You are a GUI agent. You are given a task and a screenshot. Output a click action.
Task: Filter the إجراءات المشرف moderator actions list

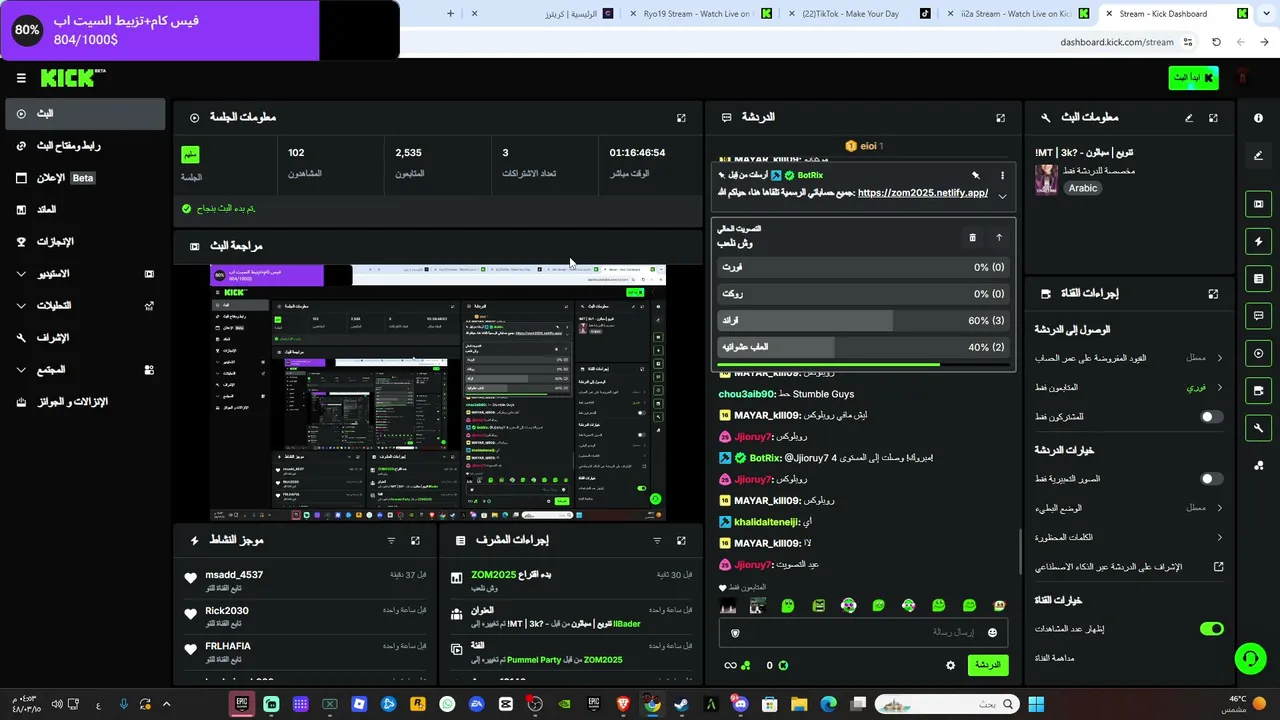click(x=657, y=541)
